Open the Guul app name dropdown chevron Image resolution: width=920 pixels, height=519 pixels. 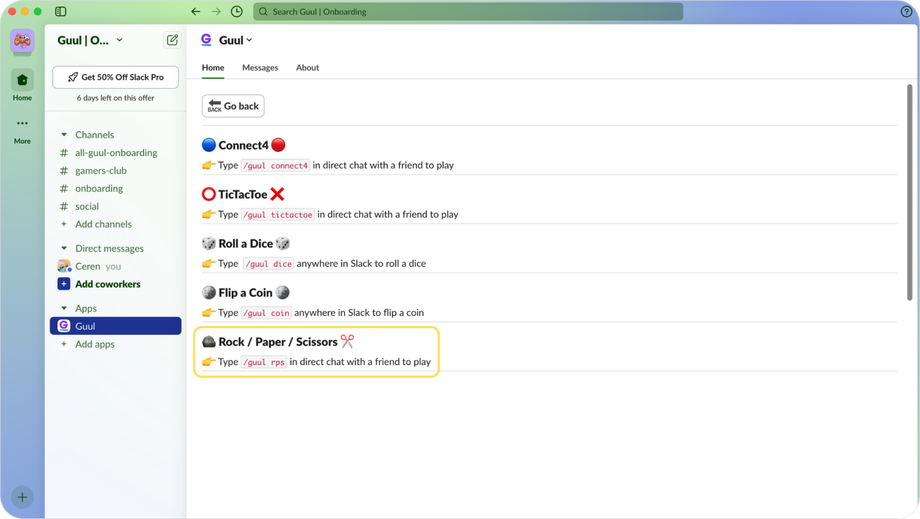click(x=249, y=40)
